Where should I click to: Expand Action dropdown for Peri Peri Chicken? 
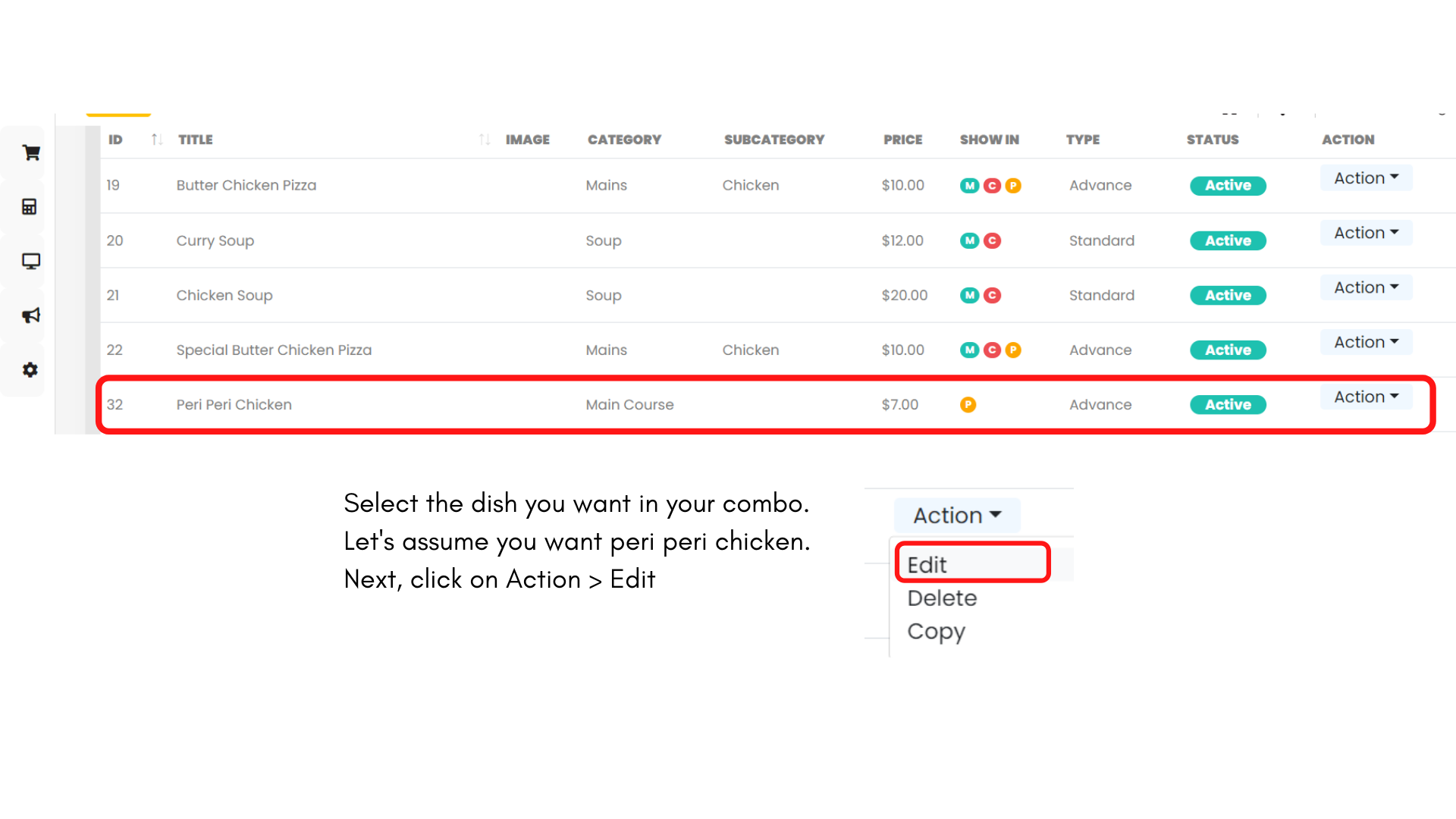pos(1366,397)
